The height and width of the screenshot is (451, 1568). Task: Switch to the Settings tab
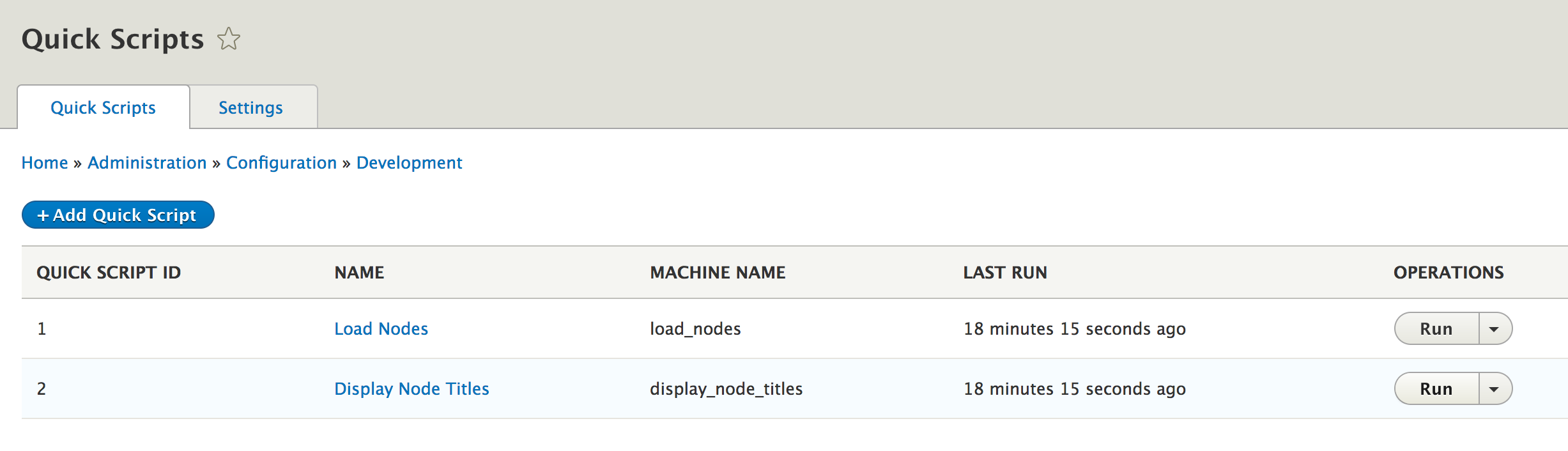250,108
